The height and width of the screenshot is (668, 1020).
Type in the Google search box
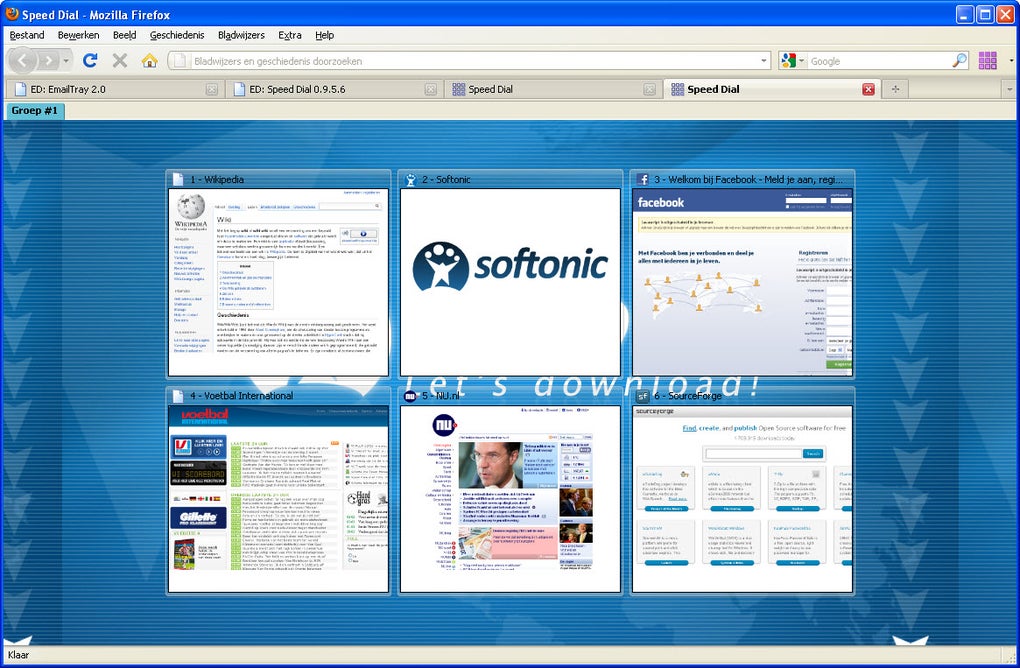coord(879,61)
